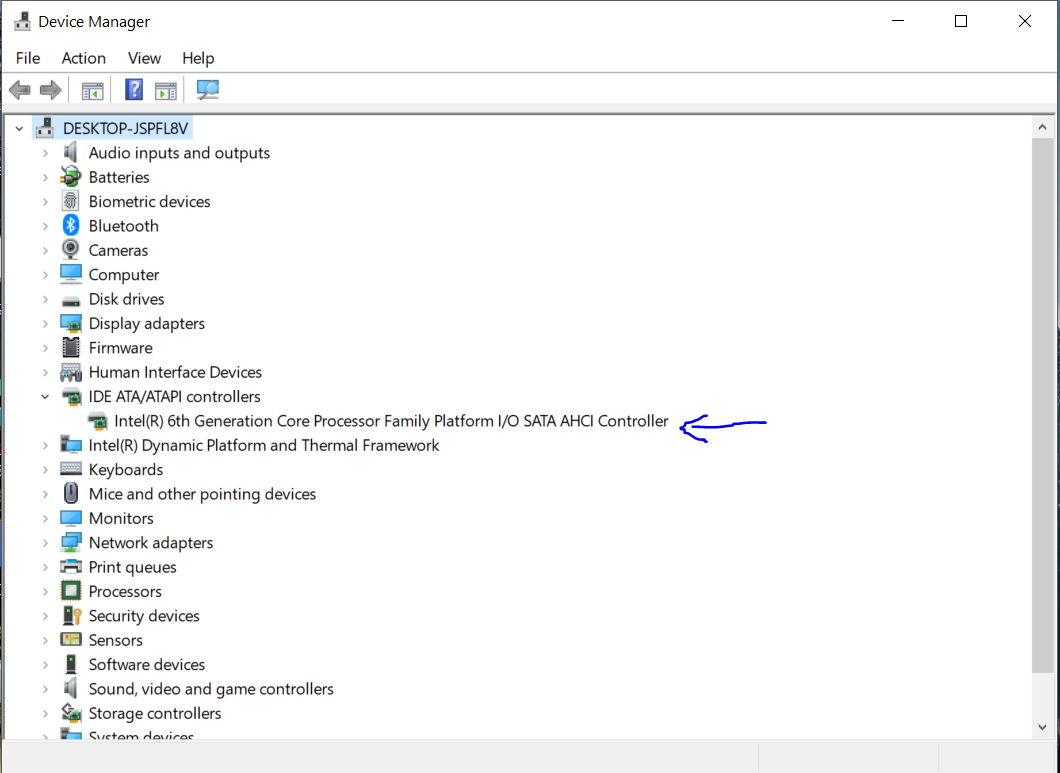The image size is (1060, 773).
Task: Select the Firmware chip icon
Action: (x=70, y=348)
